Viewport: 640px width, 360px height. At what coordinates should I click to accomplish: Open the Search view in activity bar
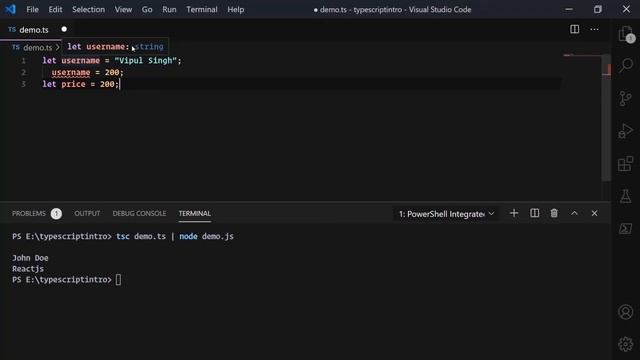625,65
